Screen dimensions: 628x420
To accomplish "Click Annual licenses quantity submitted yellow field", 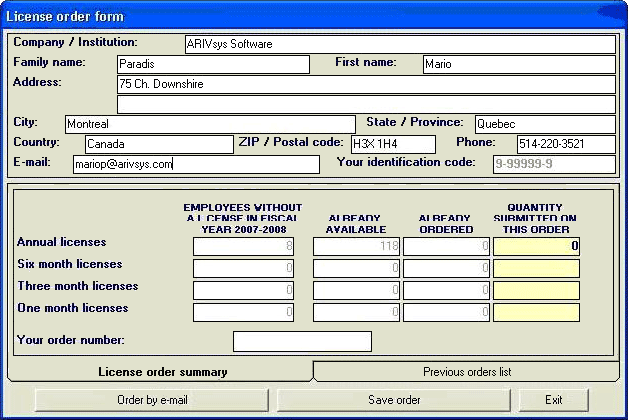I will [x=536, y=246].
